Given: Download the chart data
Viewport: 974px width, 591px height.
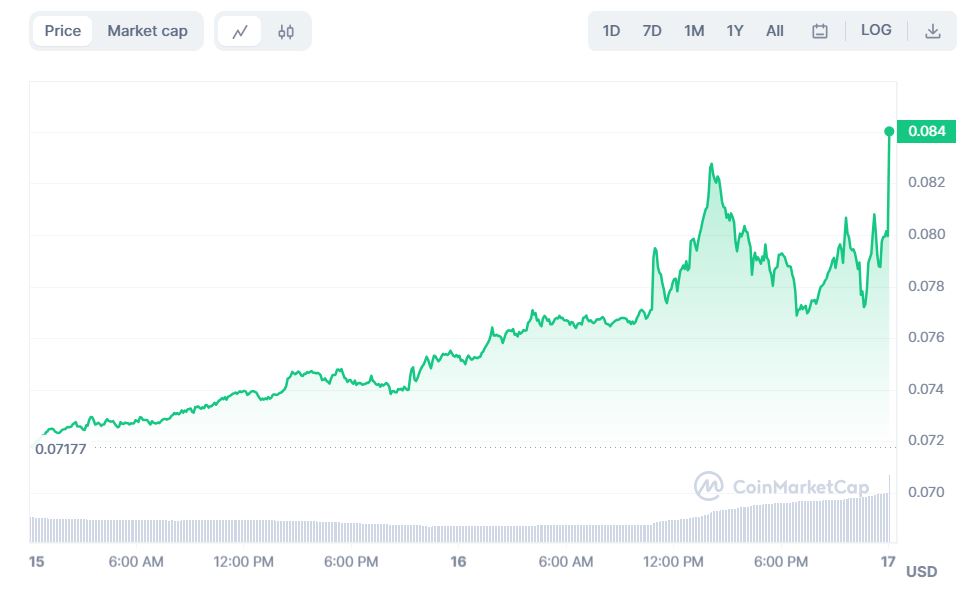Looking at the screenshot, I should tap(933, 31).
